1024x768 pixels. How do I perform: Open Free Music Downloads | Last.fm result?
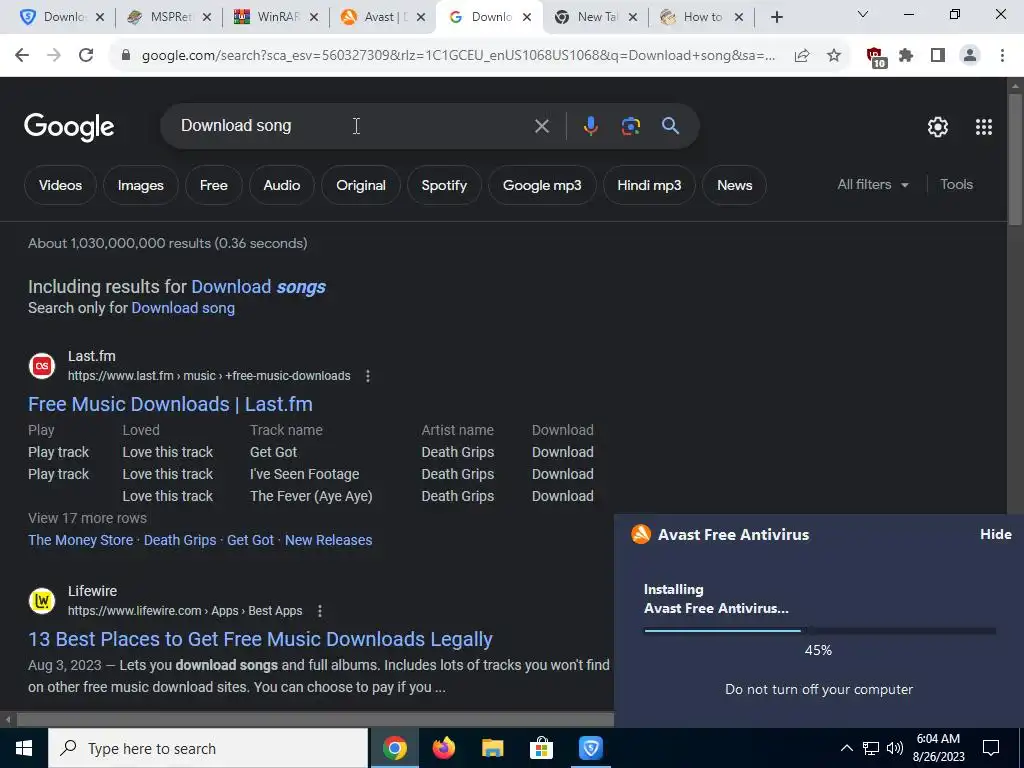tap(170, 404)
